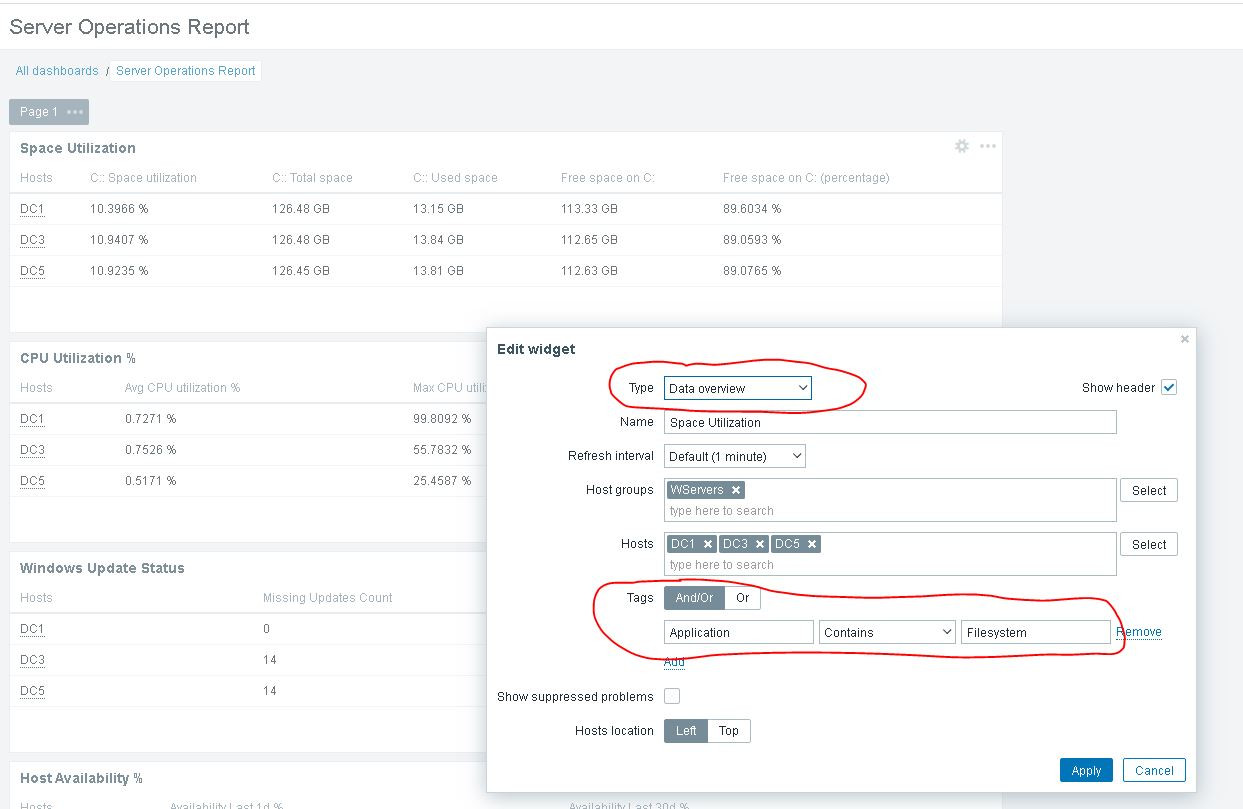This screenshot has height=809, width=1243.
Task: Open the widget Type dropdown
Action: click(x=737, y=388)
